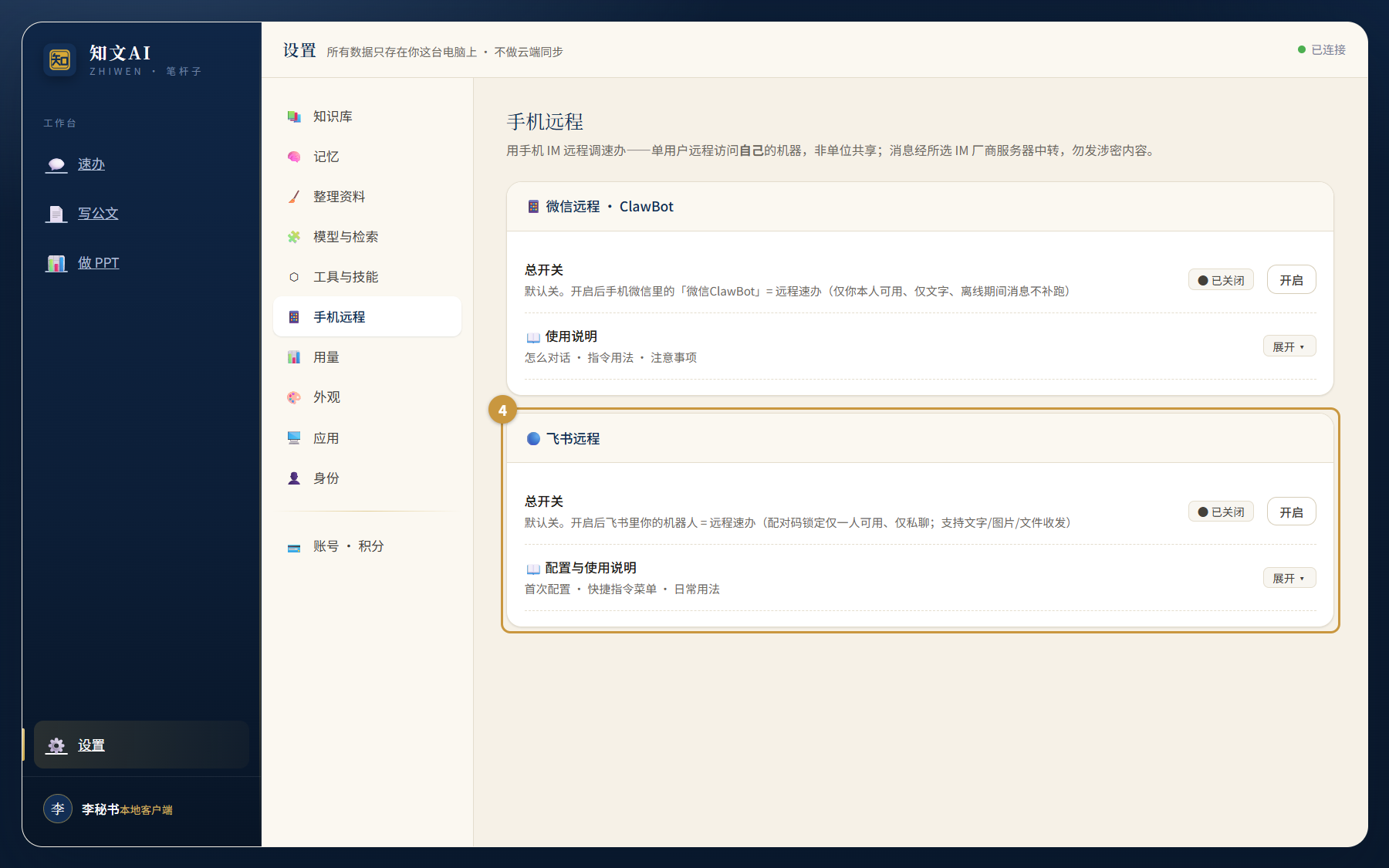Viewport: 1389px width, 868px height.
Task: Click the 李秘书 username text
Action: 100,809
